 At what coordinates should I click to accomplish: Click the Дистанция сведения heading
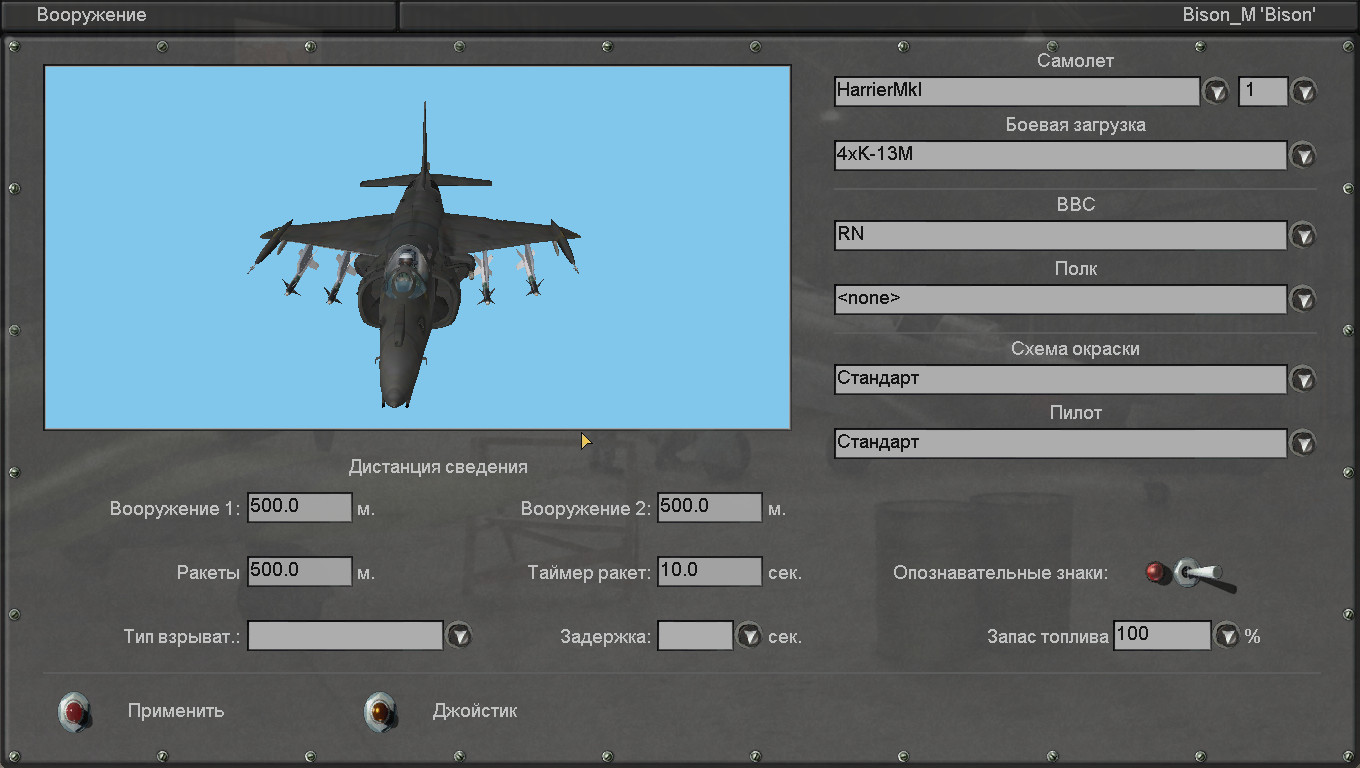pos(438,467)
